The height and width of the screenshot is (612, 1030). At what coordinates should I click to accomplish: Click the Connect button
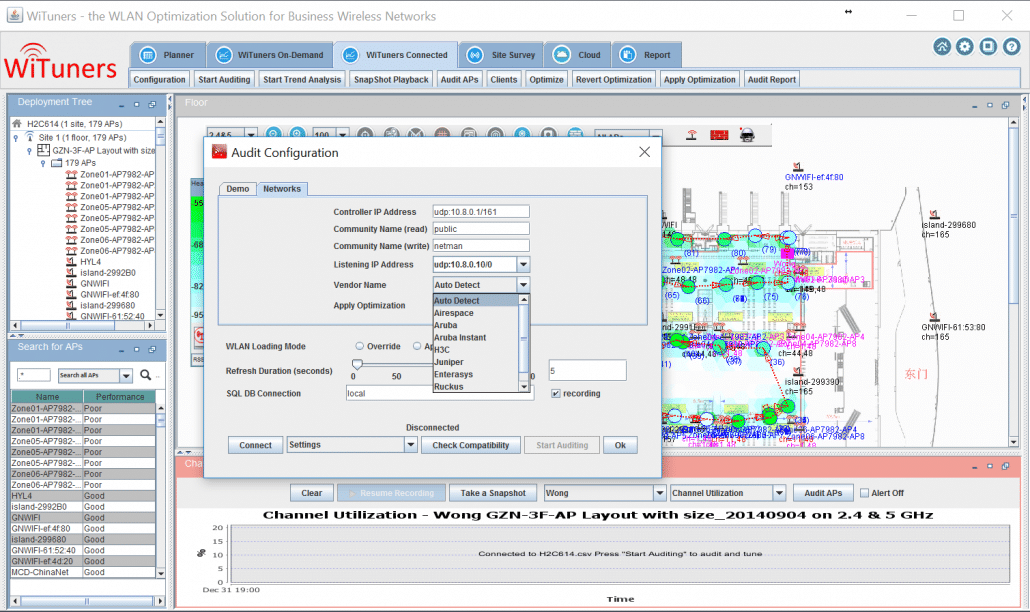256,445
